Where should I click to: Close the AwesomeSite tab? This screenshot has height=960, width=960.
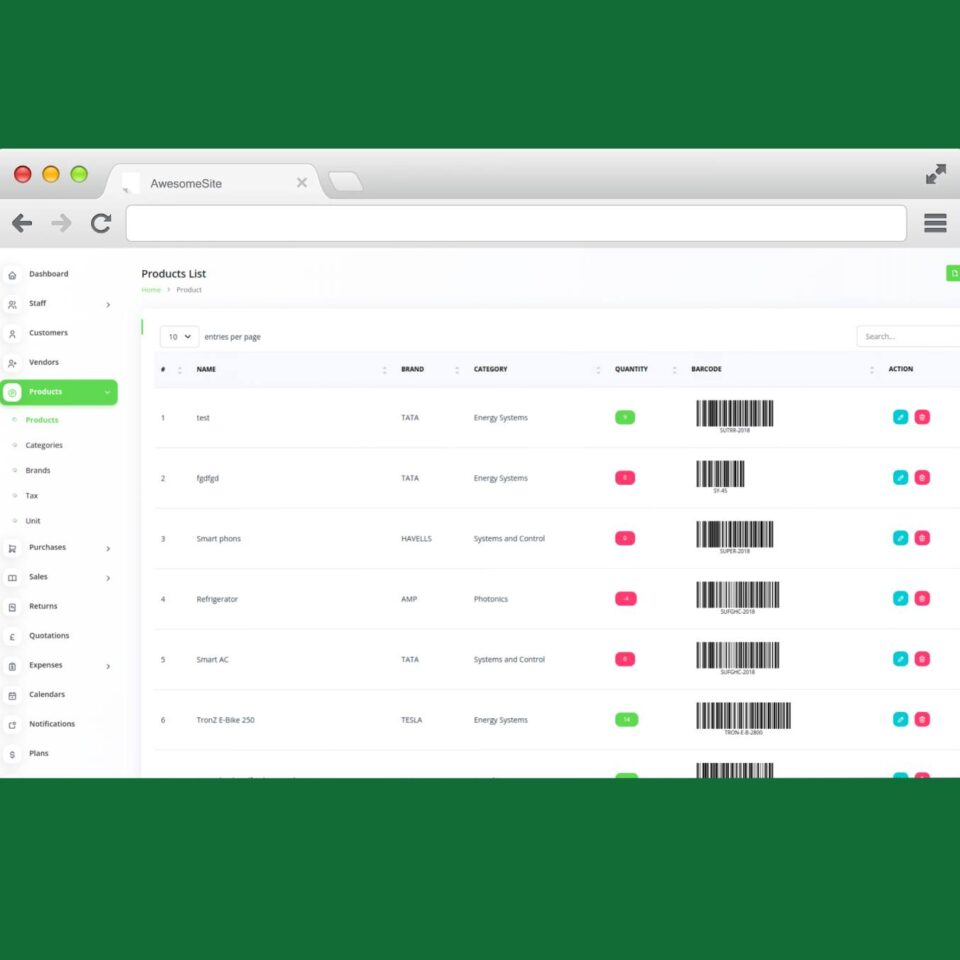click(302, 182)
